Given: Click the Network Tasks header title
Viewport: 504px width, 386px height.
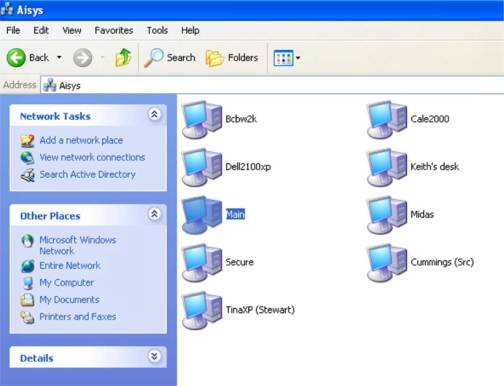Looking at the screenshot, I should (x=55, y=116).
